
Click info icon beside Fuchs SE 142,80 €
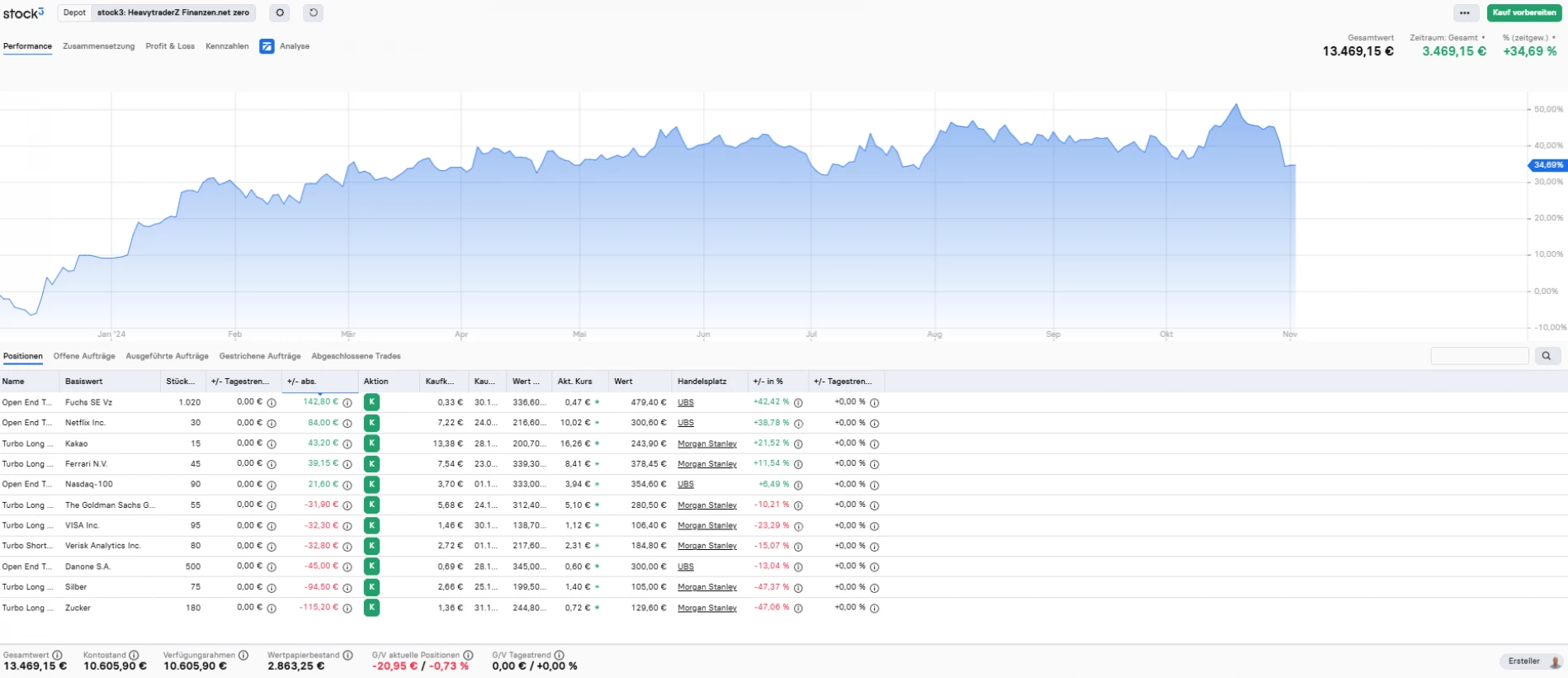[347, 403]
